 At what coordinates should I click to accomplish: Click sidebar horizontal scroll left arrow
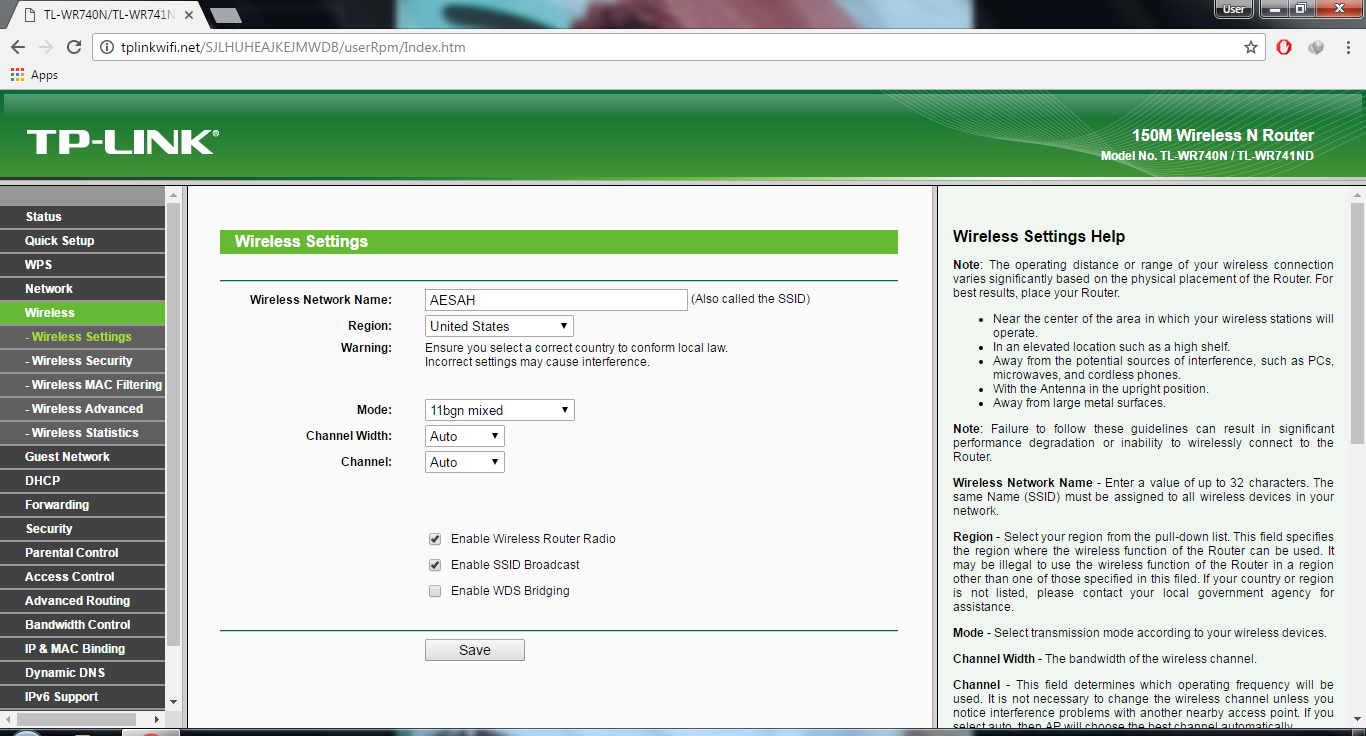pos(8,718)
